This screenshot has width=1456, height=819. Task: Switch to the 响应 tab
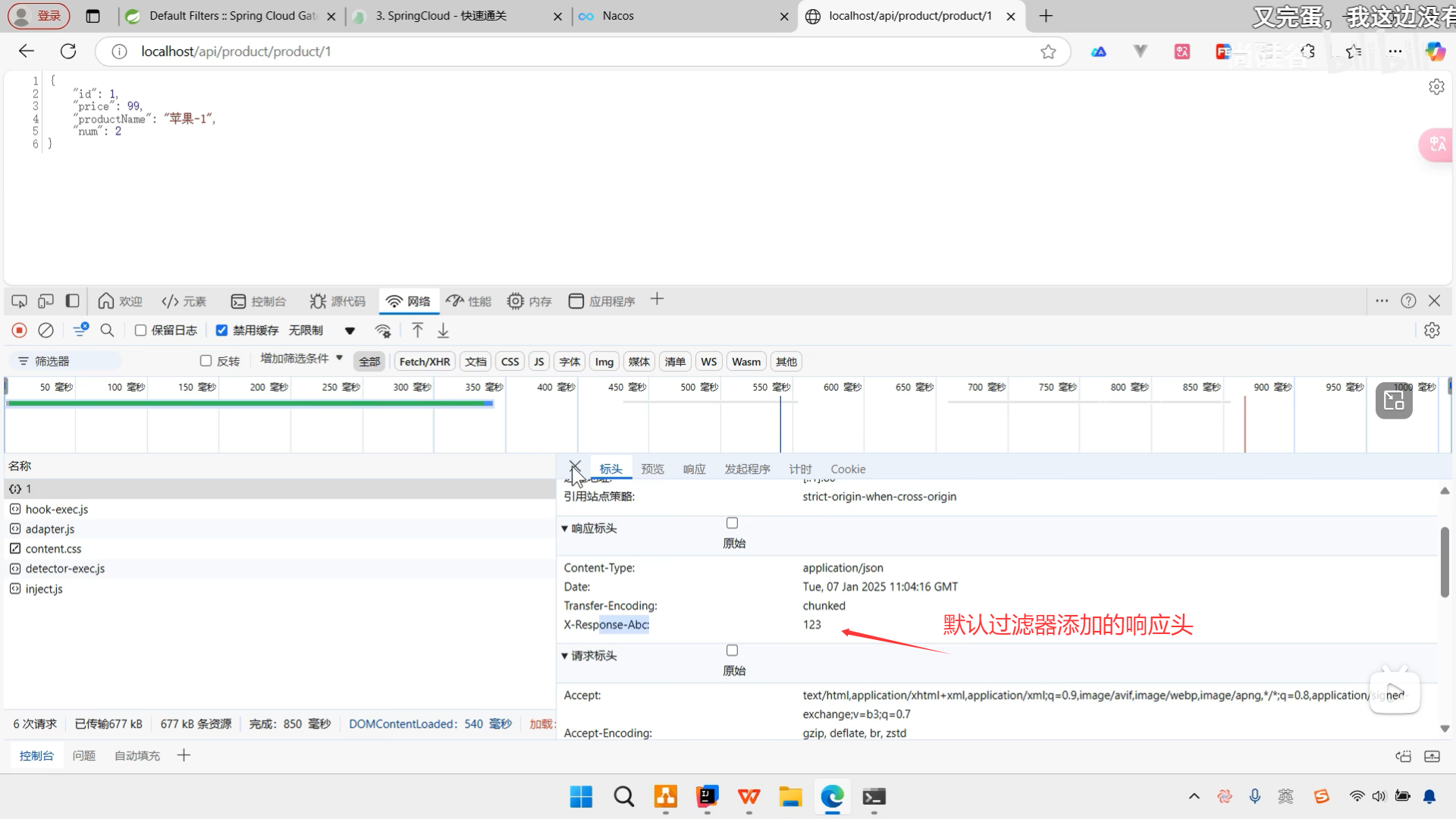point(694,469)
